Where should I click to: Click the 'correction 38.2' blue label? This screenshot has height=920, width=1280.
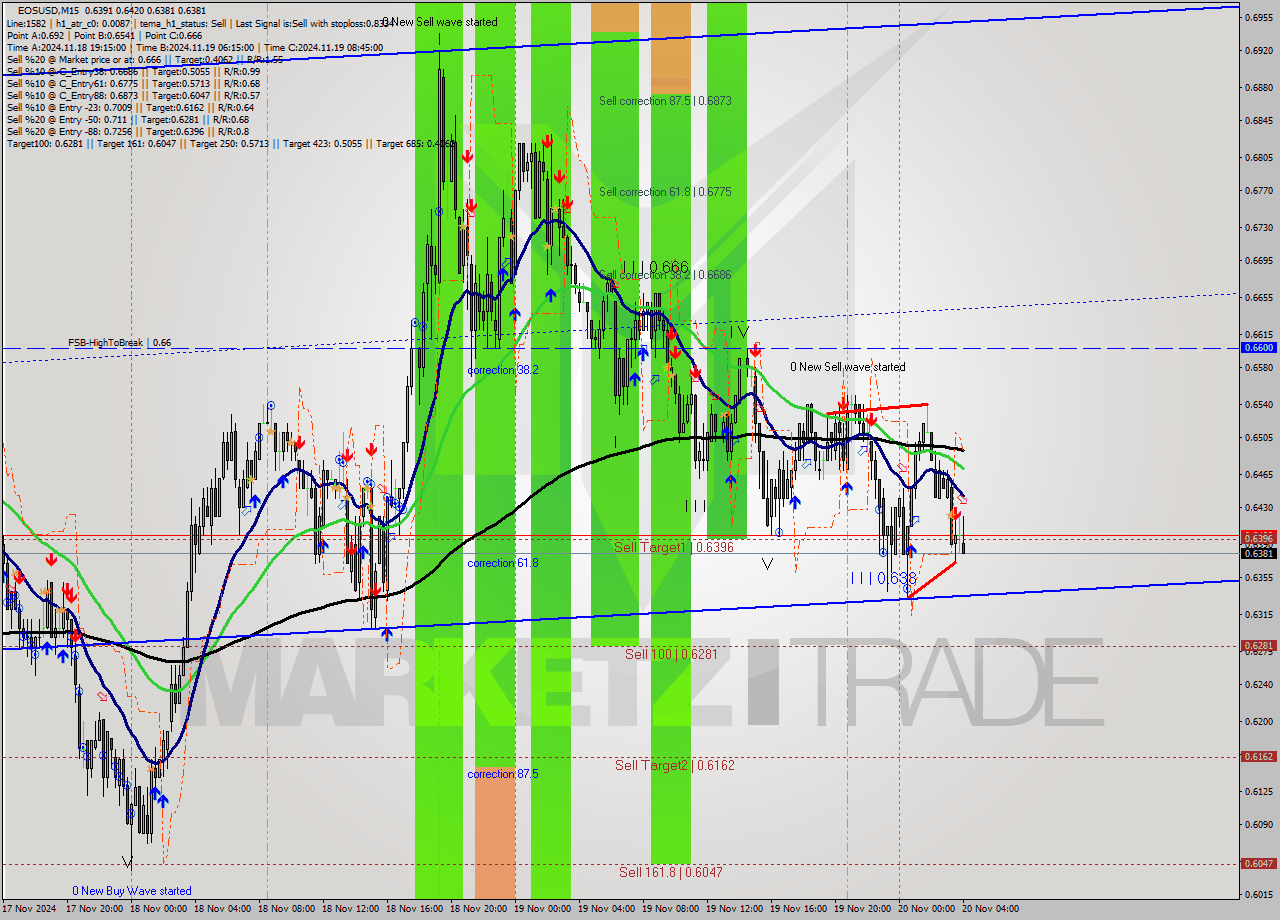tap(503, 370)
